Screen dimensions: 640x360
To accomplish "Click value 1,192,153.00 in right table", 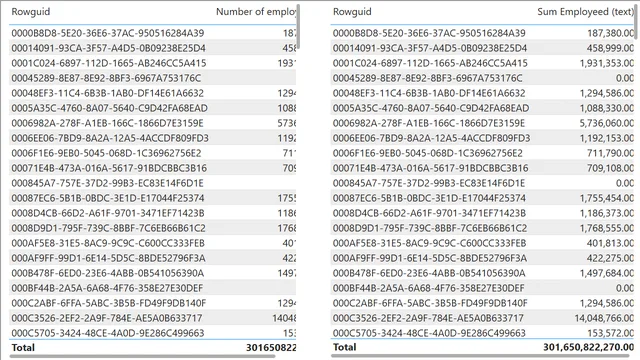I will point(607,138).
